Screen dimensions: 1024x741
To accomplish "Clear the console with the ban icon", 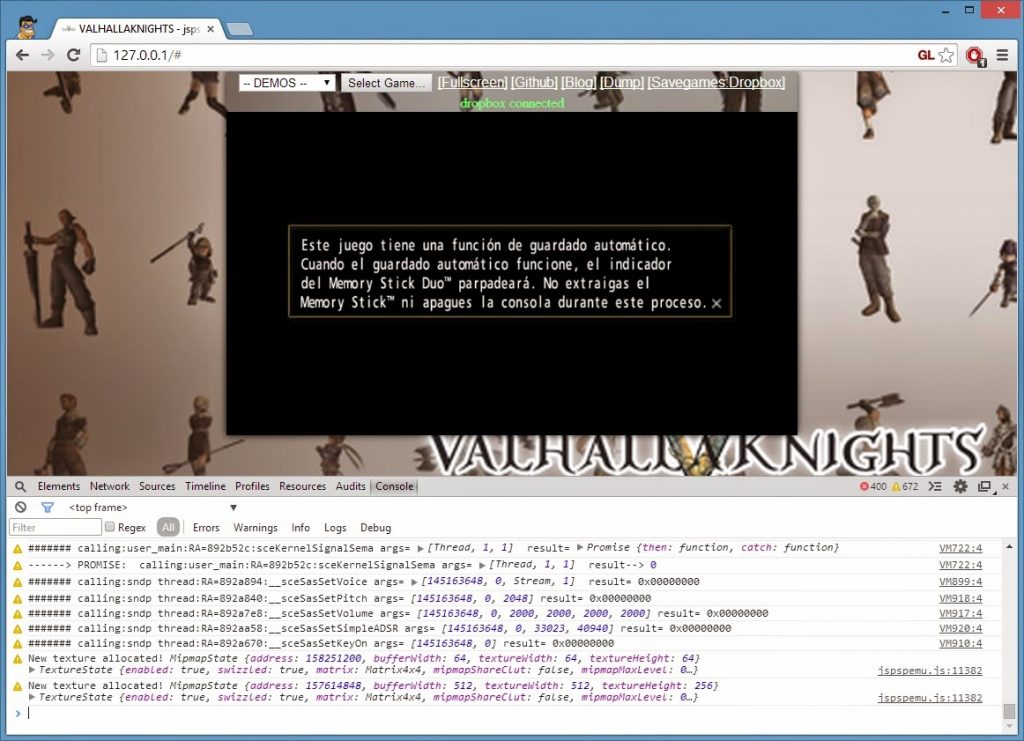I will (20, 508).
